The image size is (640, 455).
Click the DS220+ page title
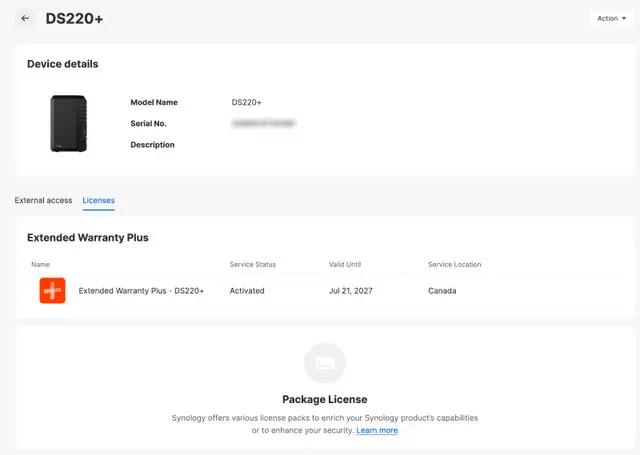coord(74,19)
